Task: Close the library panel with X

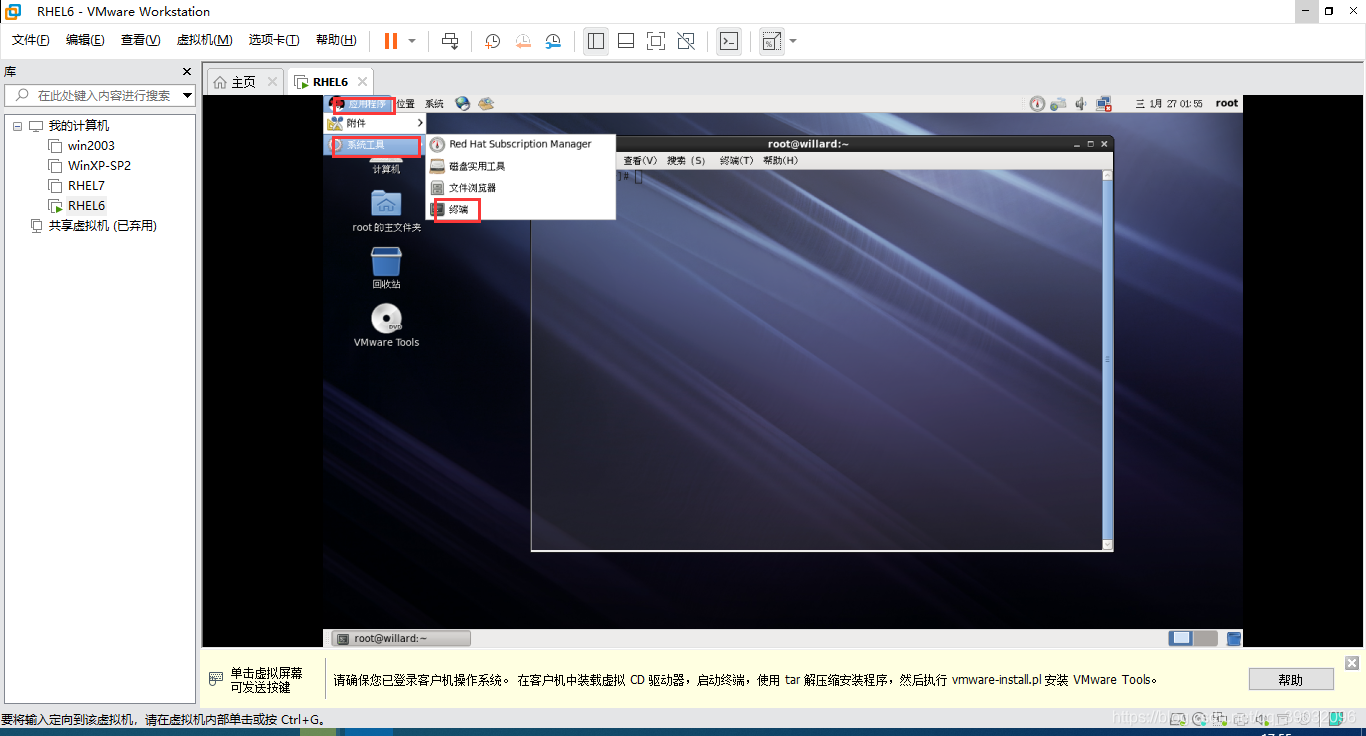Action: (x=186, y=72)
